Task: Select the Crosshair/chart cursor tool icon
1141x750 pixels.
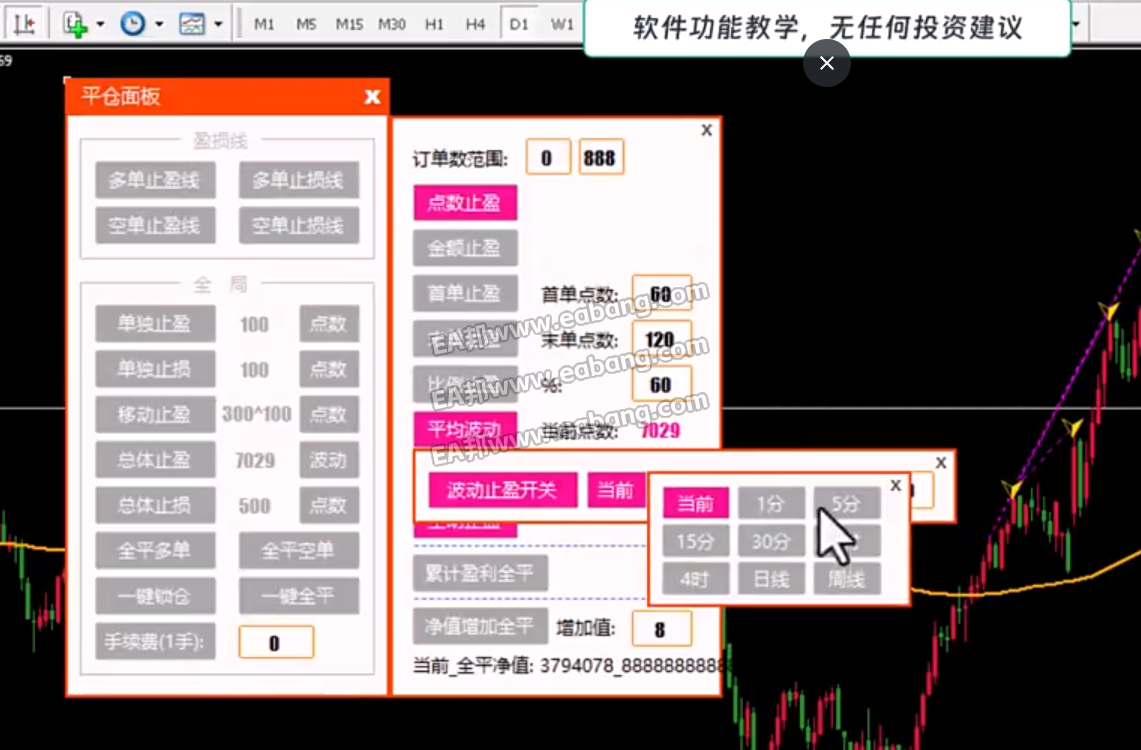Action: pyautogui.click(x=22, y=21)
